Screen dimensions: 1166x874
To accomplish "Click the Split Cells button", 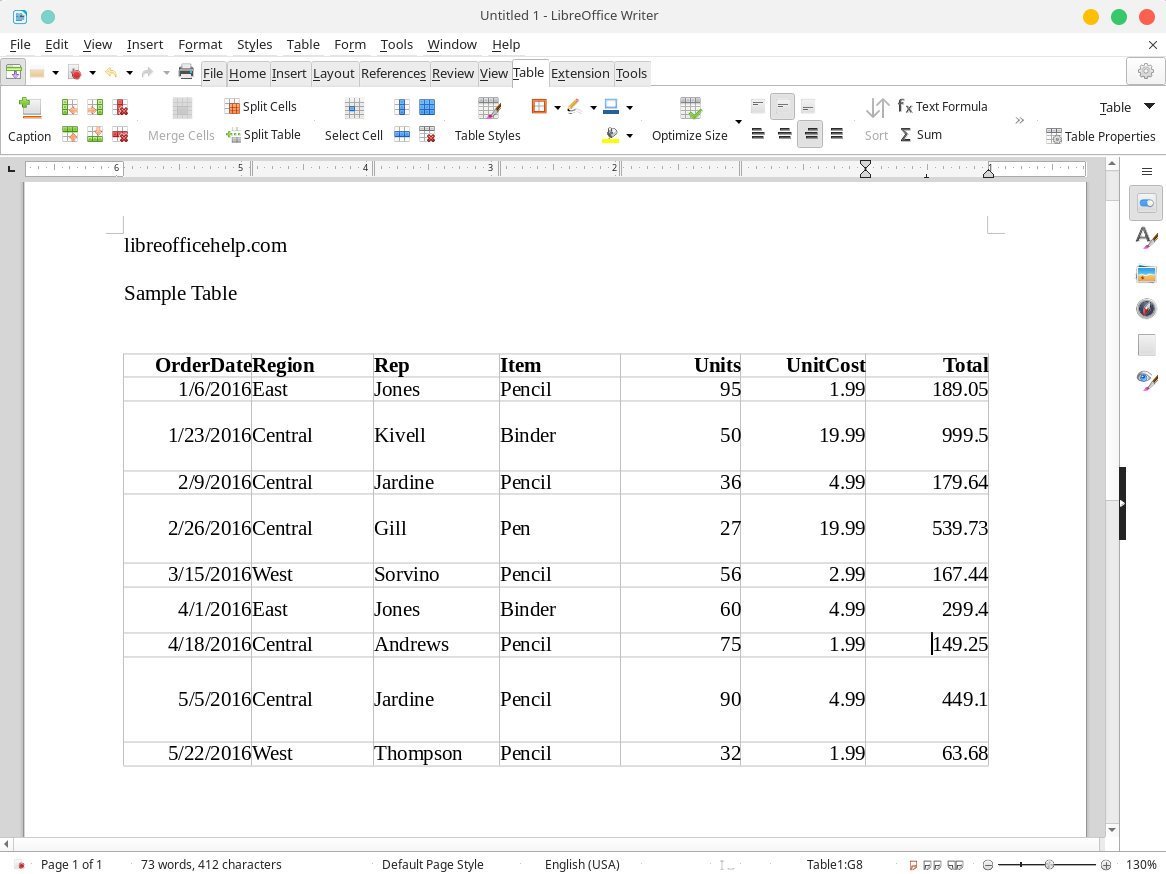I will 260,106.
